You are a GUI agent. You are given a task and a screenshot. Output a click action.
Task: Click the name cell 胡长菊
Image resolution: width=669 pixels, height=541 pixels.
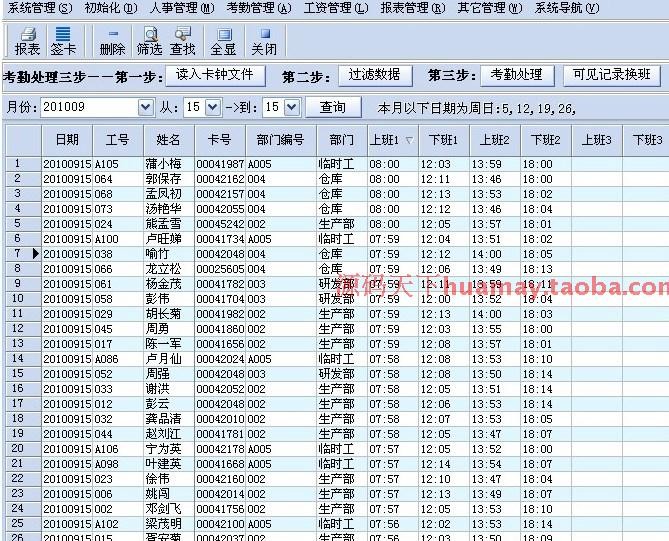(x=169, y=314)
